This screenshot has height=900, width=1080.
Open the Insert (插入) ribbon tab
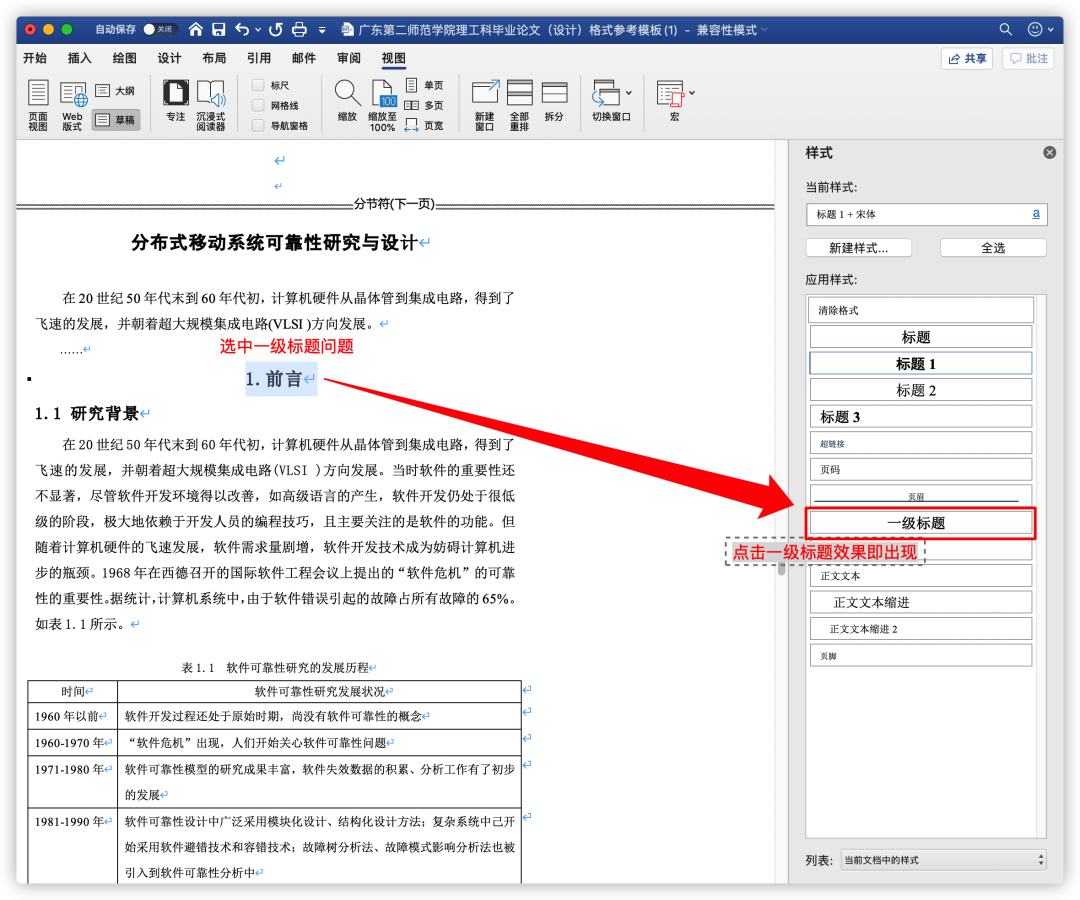tap(80, 59)
